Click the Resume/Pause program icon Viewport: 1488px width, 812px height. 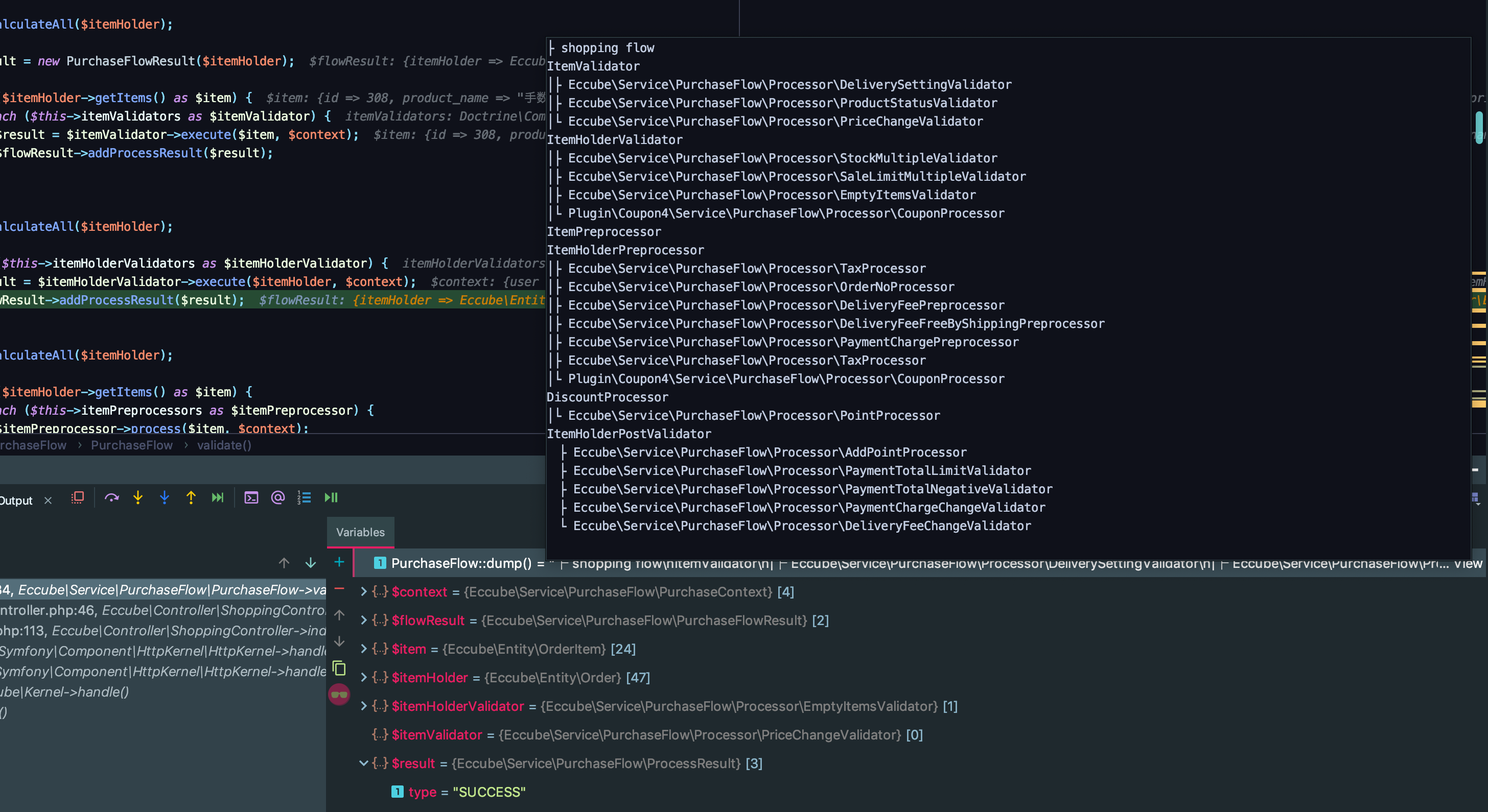tap(331, 497)
